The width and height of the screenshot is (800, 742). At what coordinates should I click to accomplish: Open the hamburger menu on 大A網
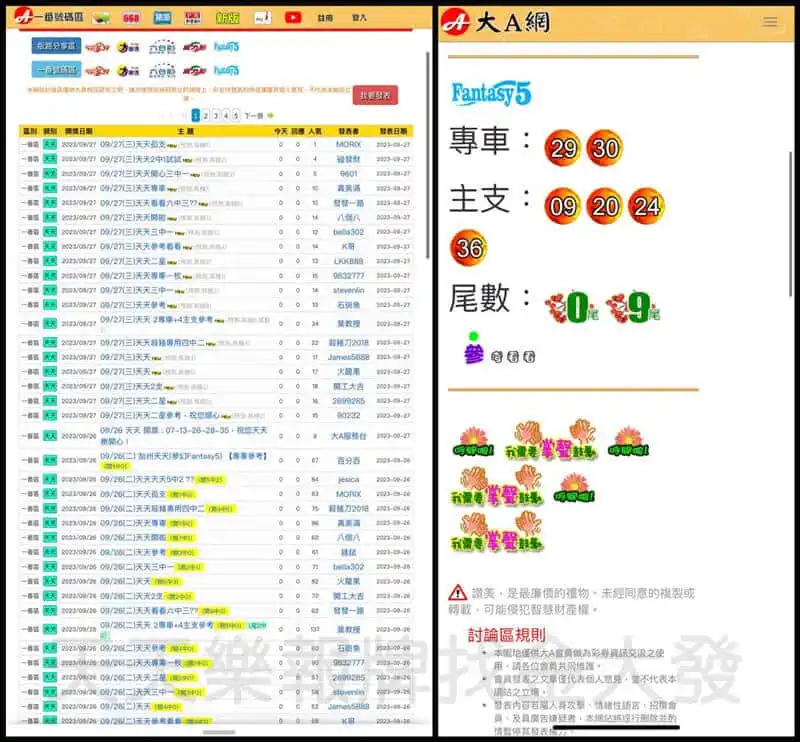click(x=769, y=21)
